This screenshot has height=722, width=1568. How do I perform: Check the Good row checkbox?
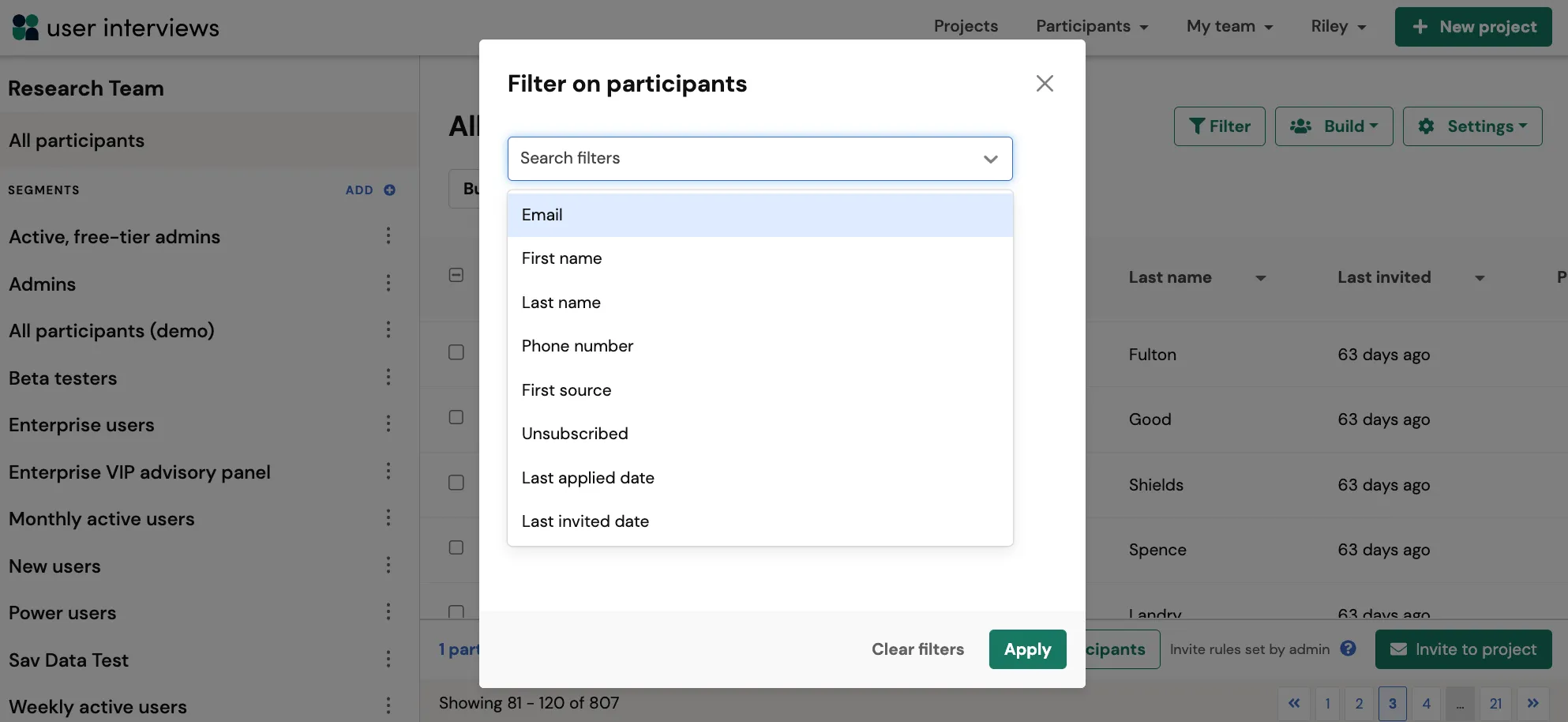(456, 417)
